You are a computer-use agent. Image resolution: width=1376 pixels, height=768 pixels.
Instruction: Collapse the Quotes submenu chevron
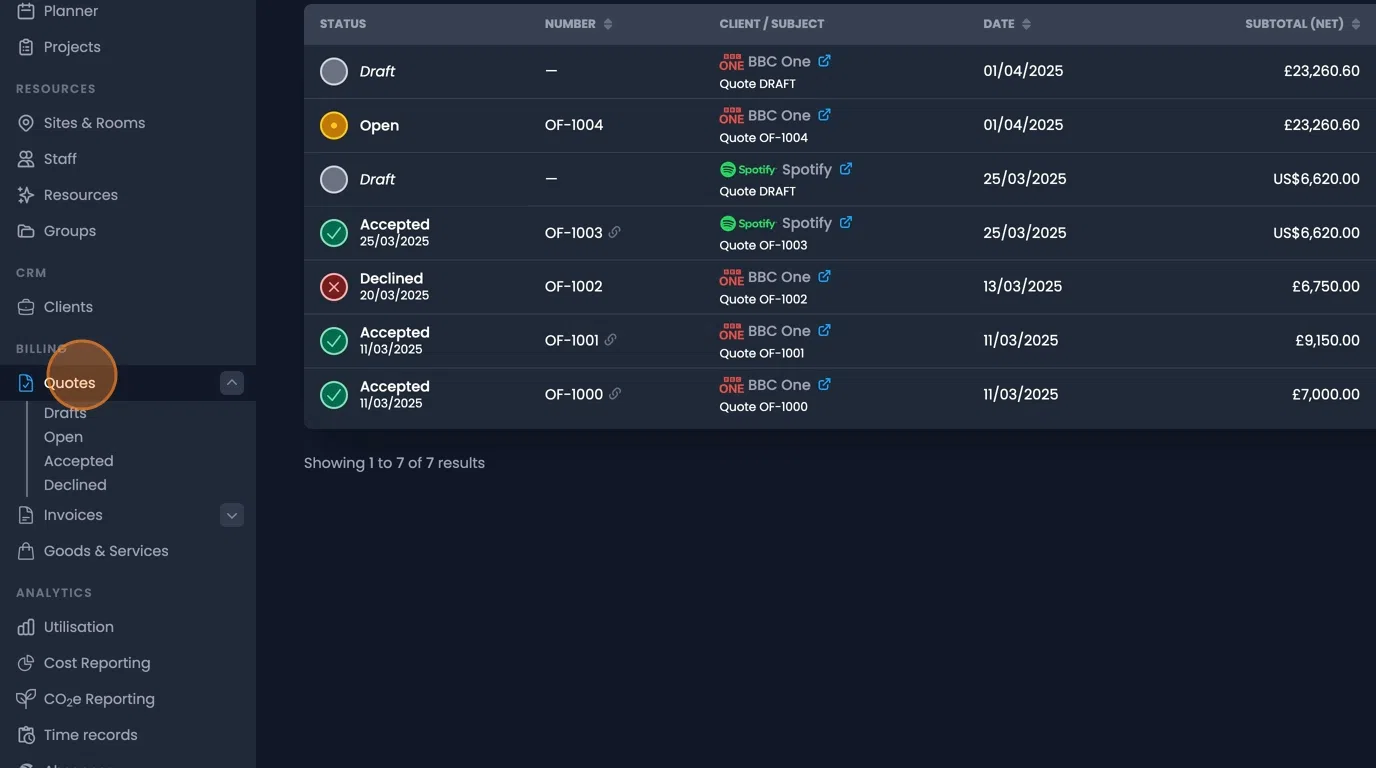tap(232, 383)
